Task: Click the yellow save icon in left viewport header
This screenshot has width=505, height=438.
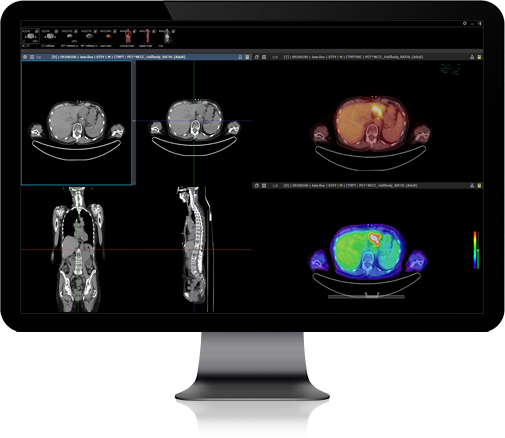Action: 247,57
